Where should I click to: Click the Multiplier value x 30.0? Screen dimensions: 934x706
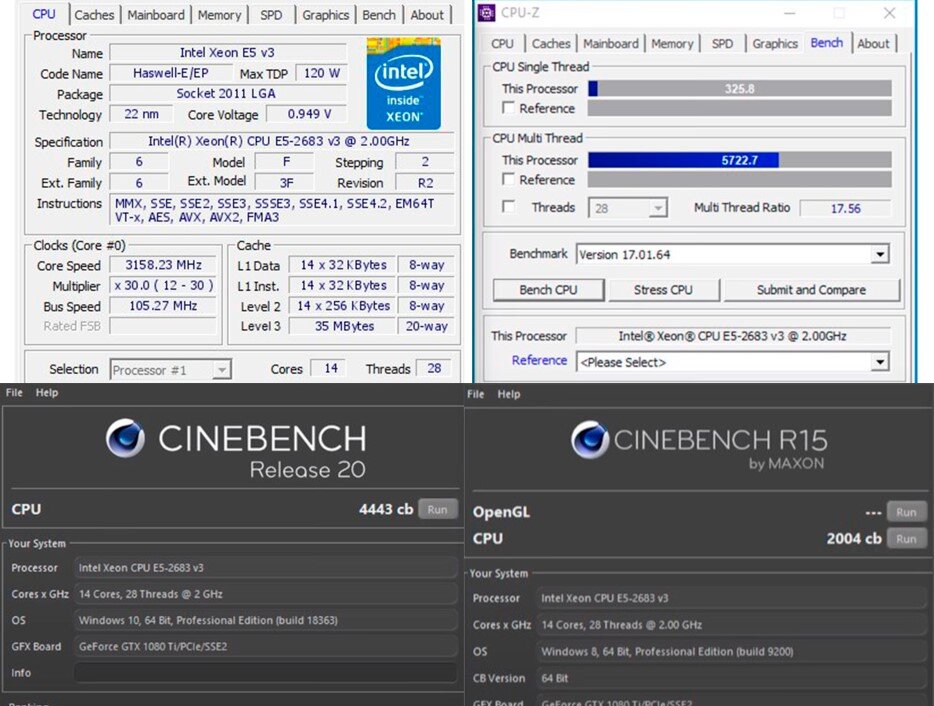163,285
